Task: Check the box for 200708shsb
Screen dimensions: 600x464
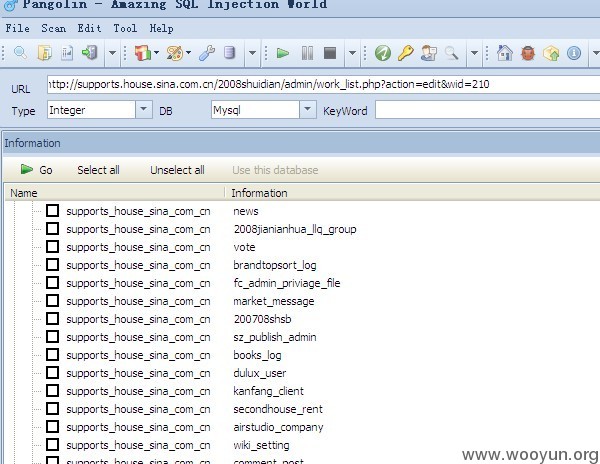Action: pos(52,318)
